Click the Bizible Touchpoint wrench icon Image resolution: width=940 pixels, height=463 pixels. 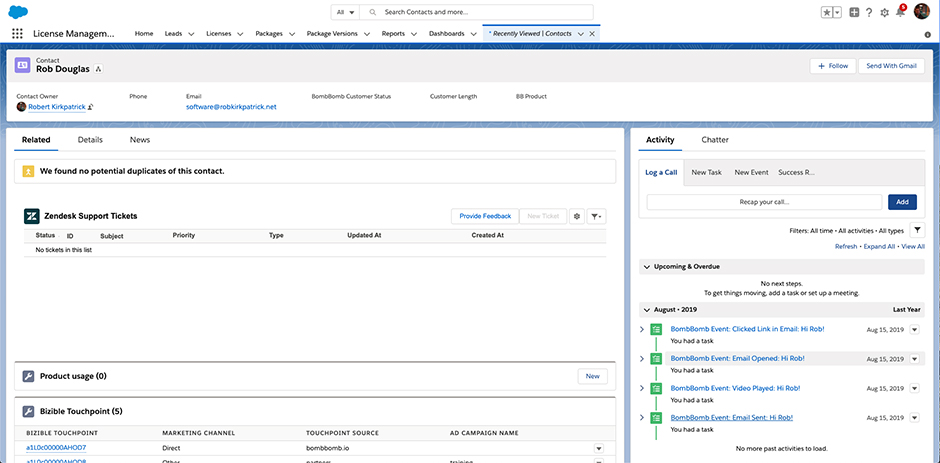[28, 411]
